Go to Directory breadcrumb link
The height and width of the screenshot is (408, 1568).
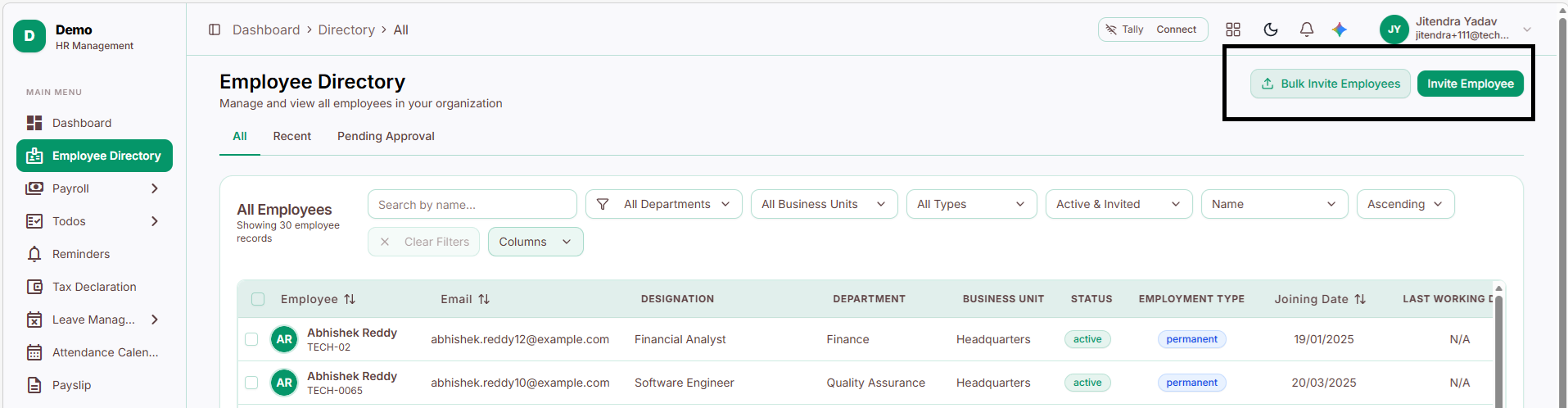346,29
